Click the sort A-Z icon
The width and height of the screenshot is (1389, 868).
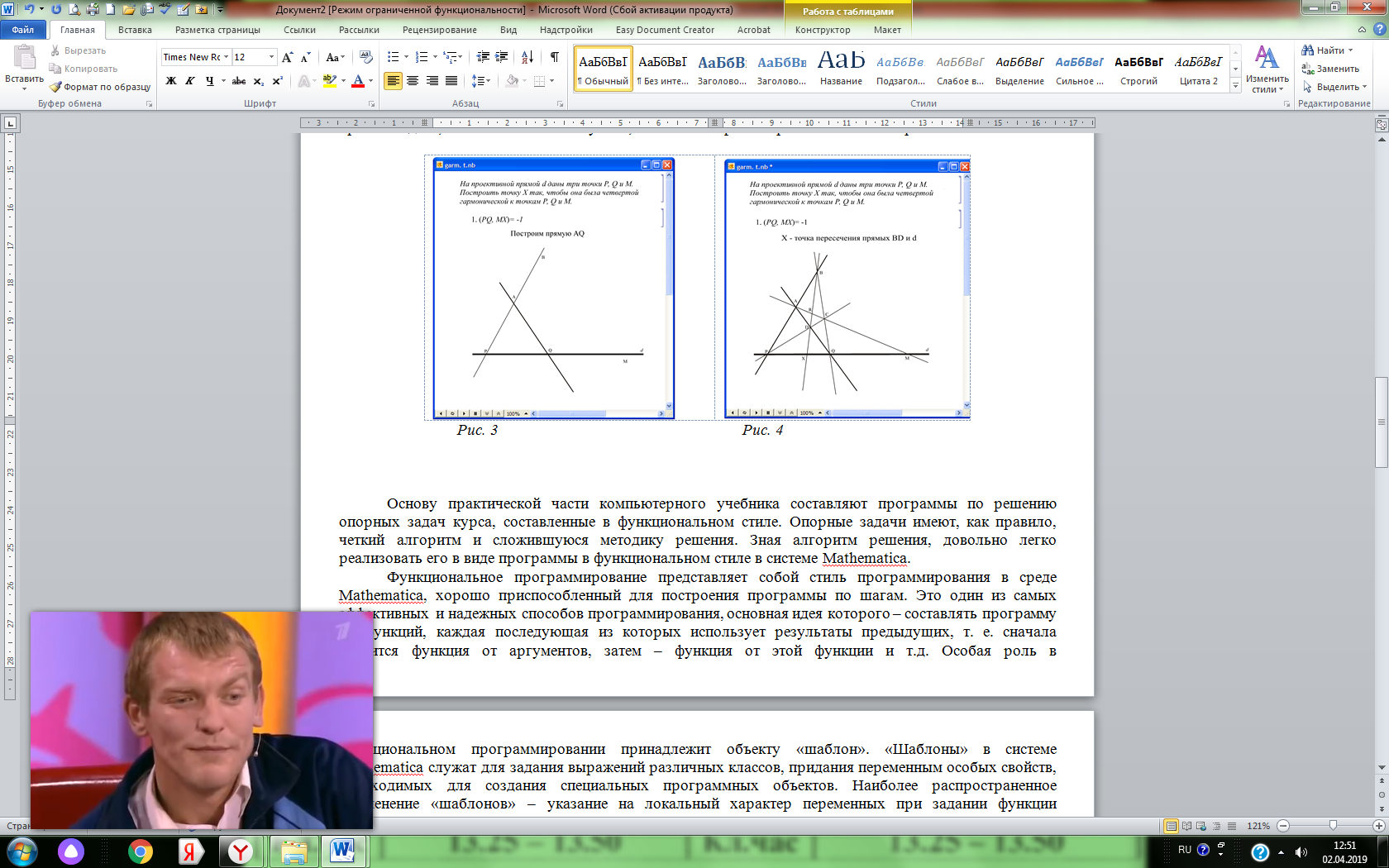(527, 57)
